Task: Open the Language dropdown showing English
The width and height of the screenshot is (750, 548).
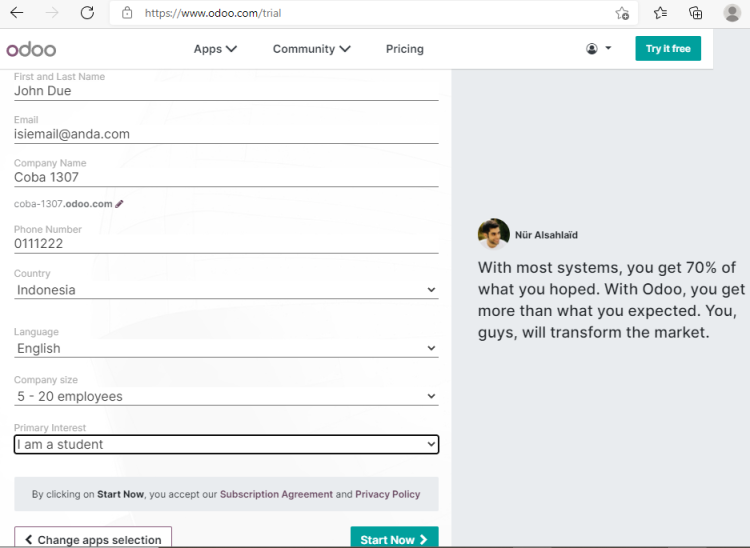Action: [226, 348]
